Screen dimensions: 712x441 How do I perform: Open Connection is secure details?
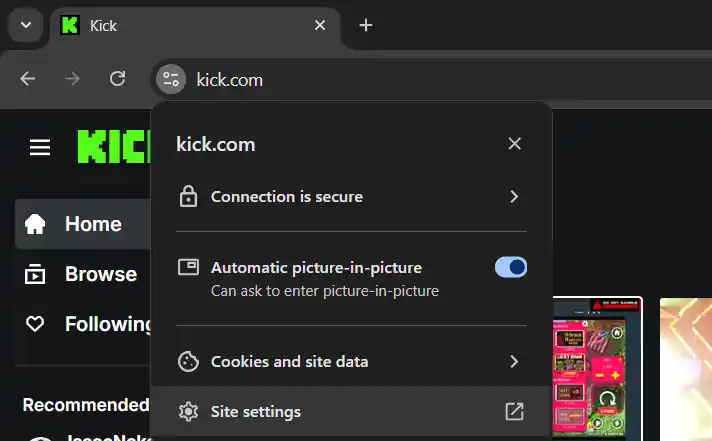[351, 197]
